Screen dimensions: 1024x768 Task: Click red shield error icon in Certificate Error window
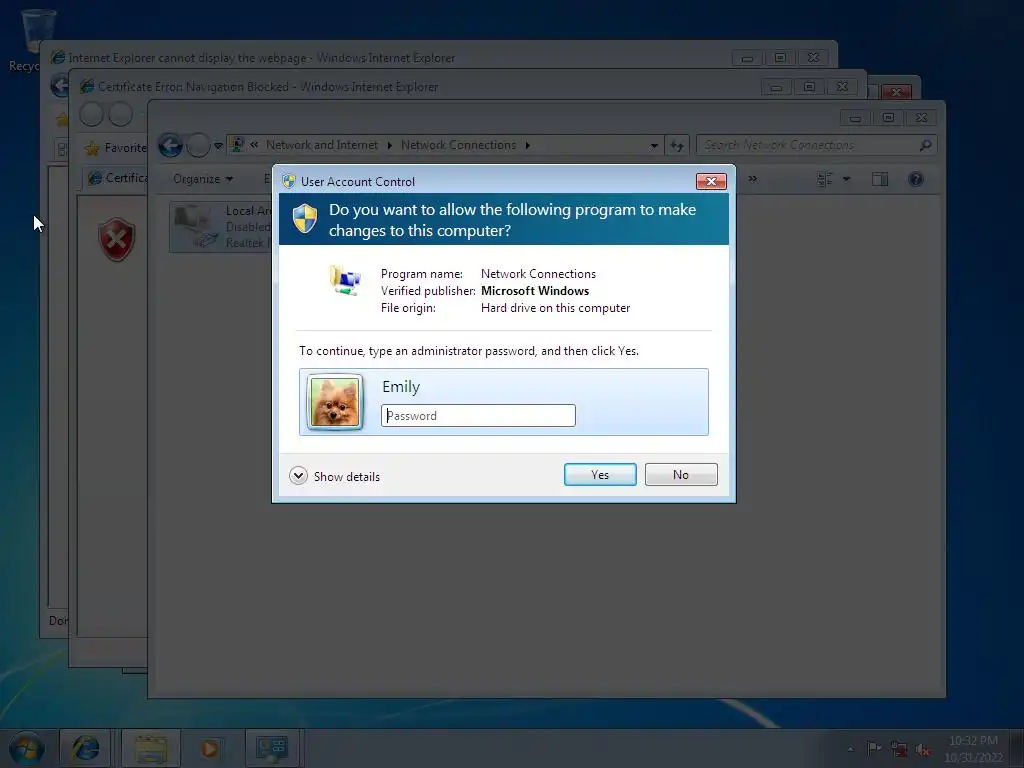click(x=116, y=239)
